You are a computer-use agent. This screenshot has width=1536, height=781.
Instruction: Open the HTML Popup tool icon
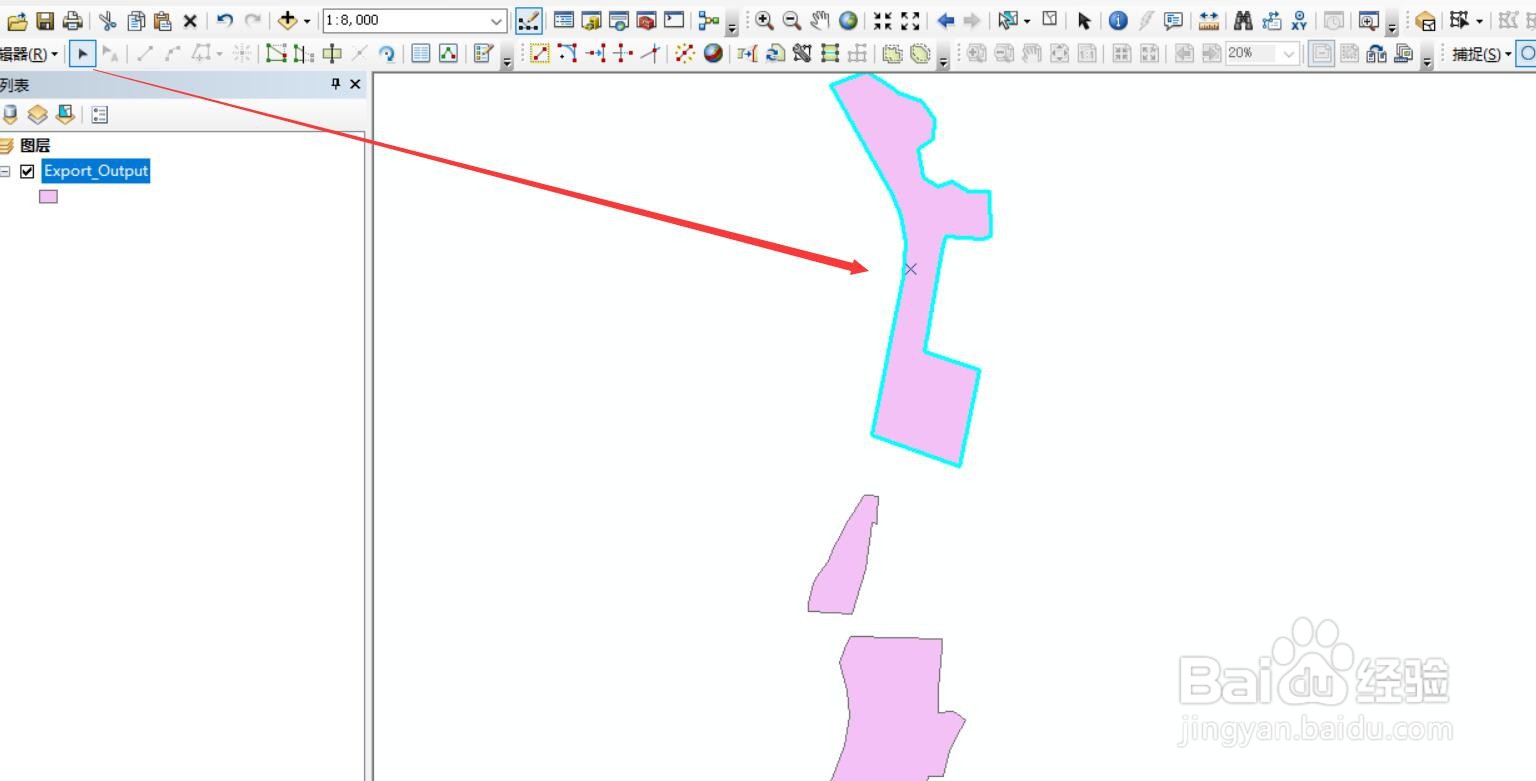click(1173, 20)
